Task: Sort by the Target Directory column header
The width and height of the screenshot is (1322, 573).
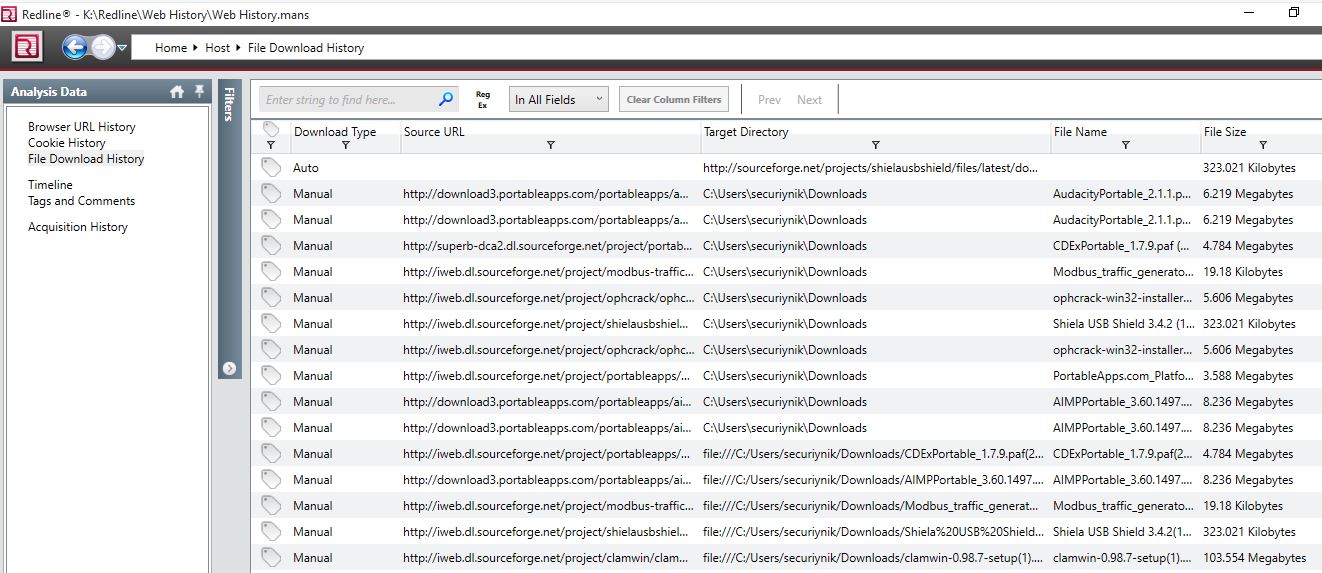Action: point(746,132)
